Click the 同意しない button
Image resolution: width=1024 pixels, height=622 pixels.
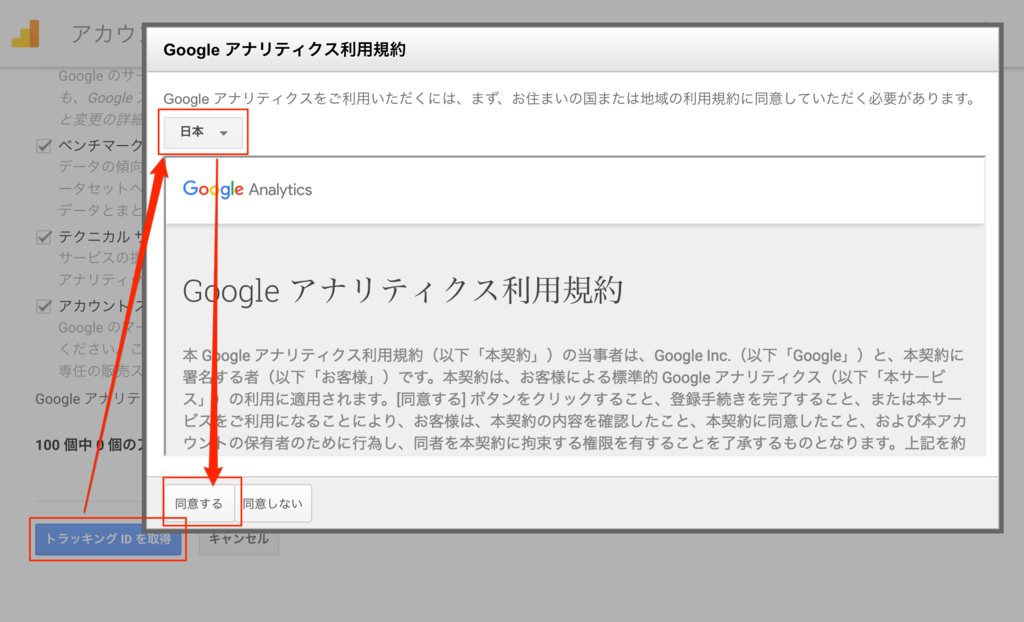point(273,503)
